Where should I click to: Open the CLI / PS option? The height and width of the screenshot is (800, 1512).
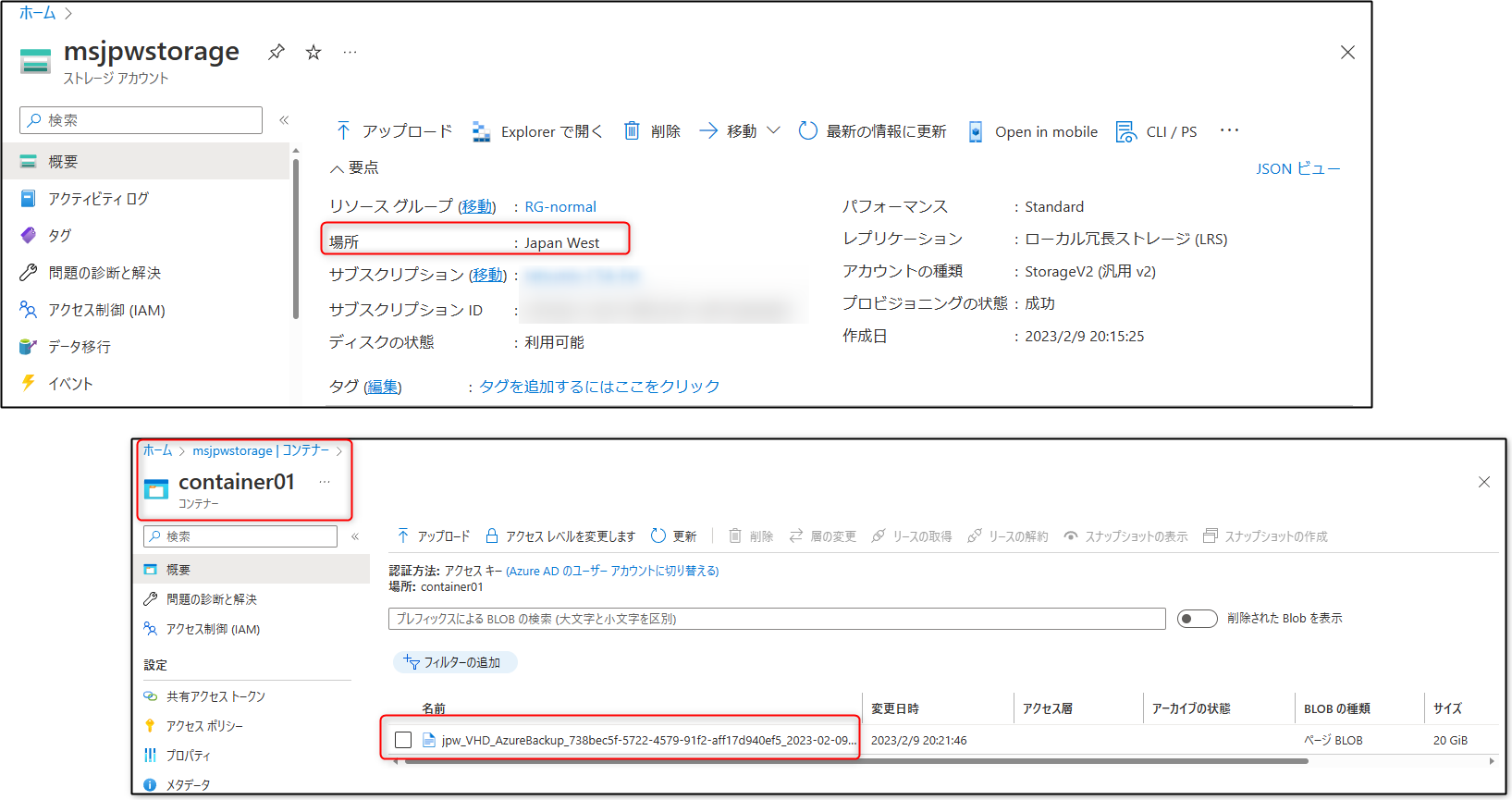tap(1157, 131)
